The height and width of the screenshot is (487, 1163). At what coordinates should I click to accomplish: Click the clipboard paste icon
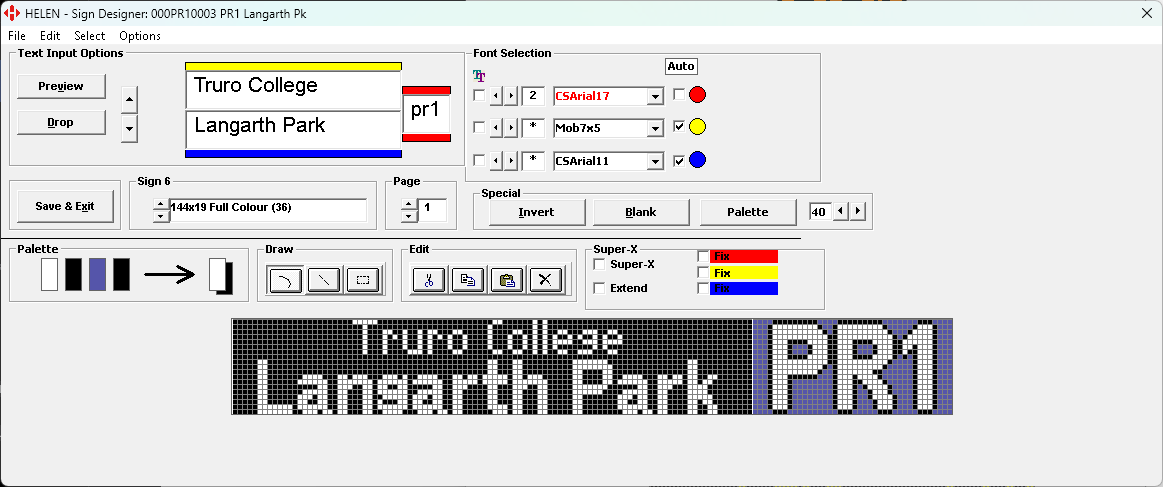tap(506, 280)
